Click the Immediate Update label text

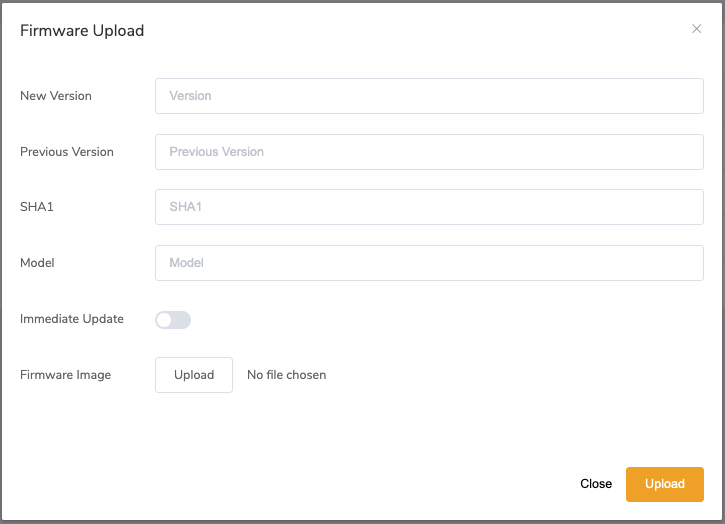coord(72,319)
